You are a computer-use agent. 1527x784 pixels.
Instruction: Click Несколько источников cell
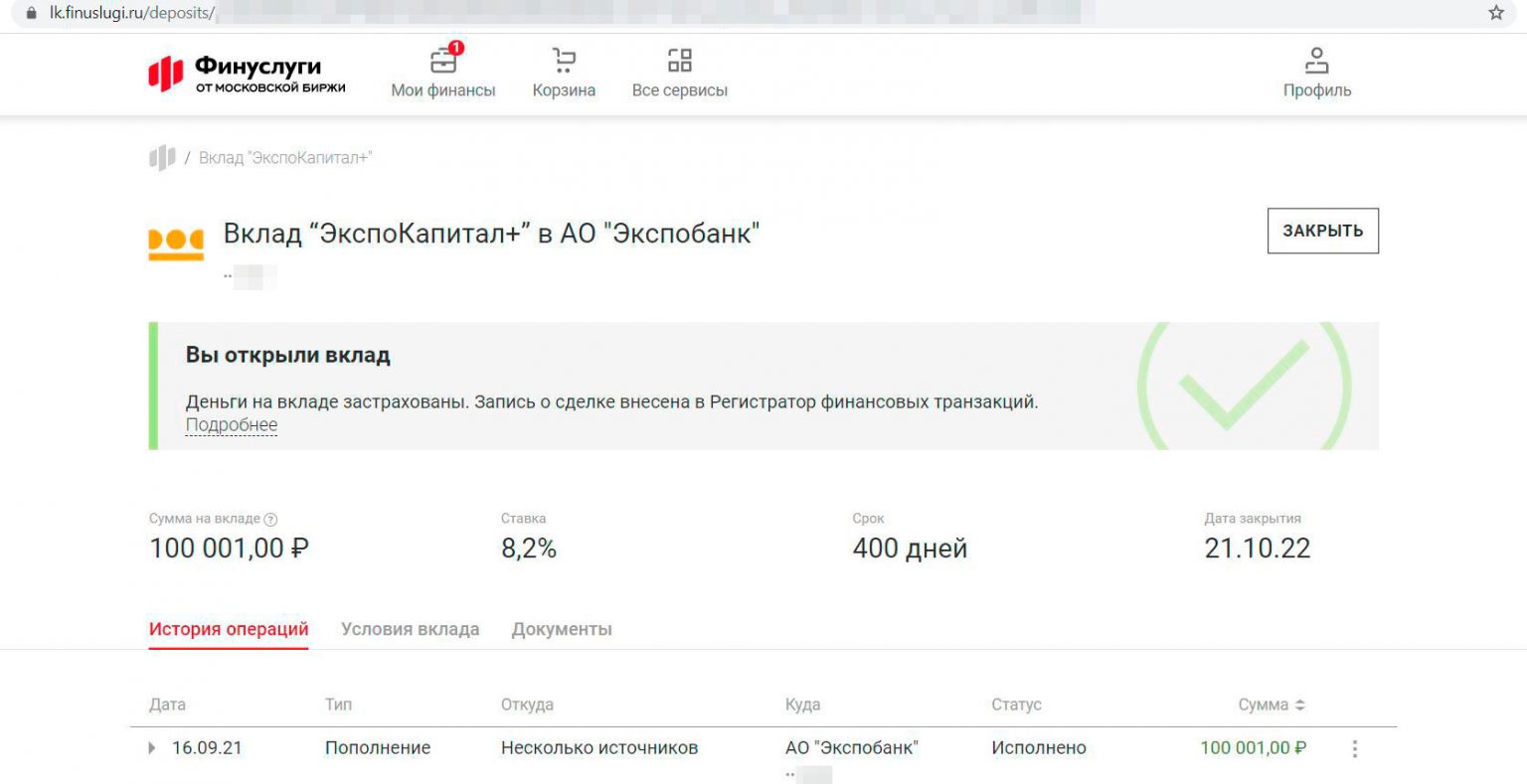point(599,748)
